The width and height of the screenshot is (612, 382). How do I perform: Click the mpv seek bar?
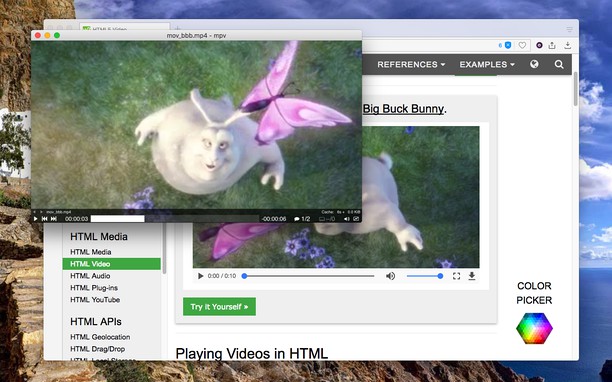(174, 219)
